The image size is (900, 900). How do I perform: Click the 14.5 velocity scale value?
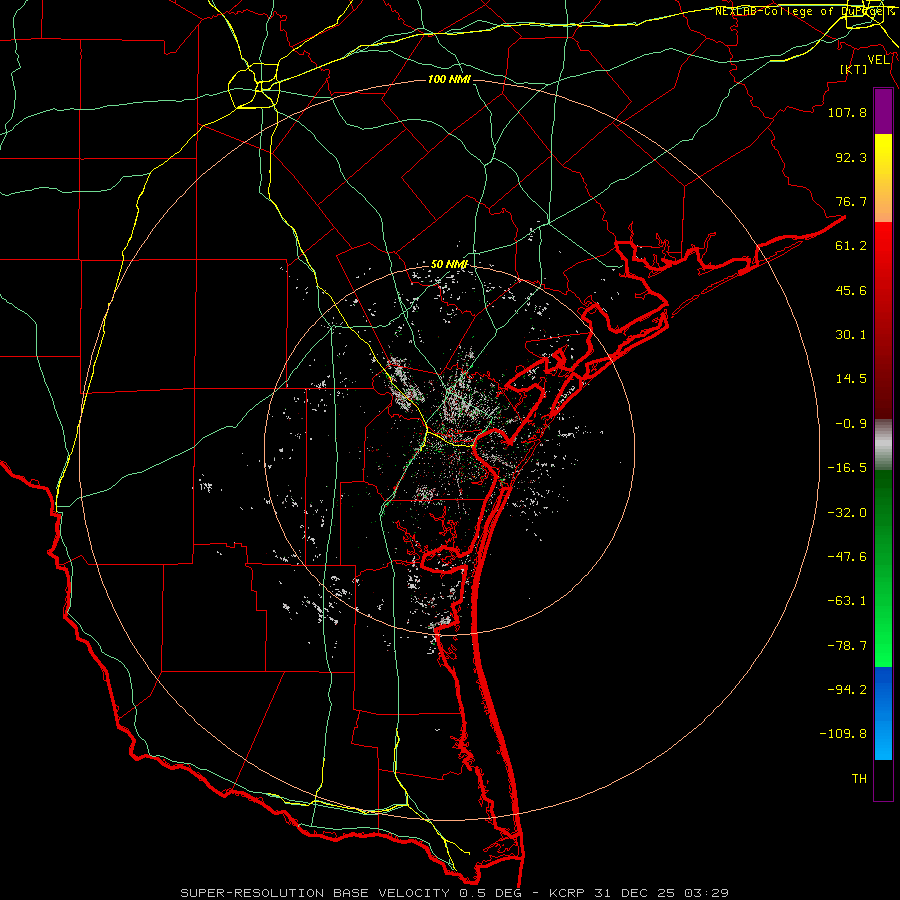(x=851, y=379)
